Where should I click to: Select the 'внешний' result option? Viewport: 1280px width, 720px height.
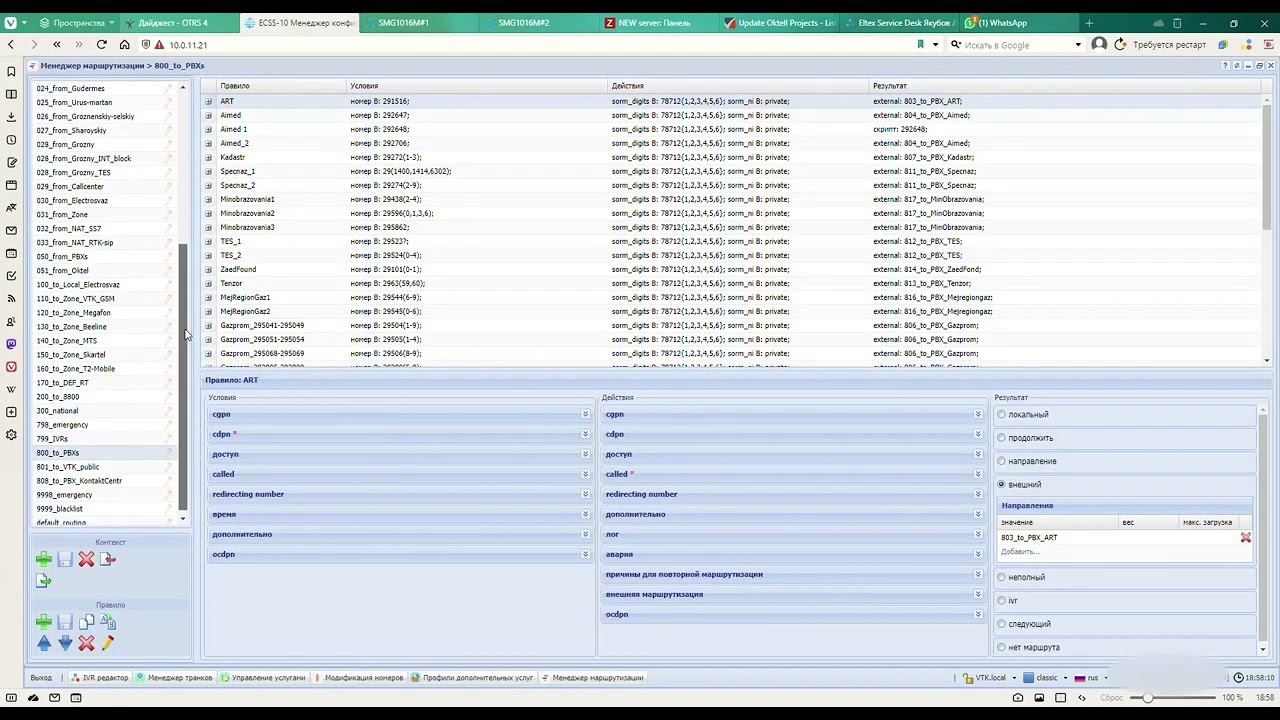(x=1001, y=485)
